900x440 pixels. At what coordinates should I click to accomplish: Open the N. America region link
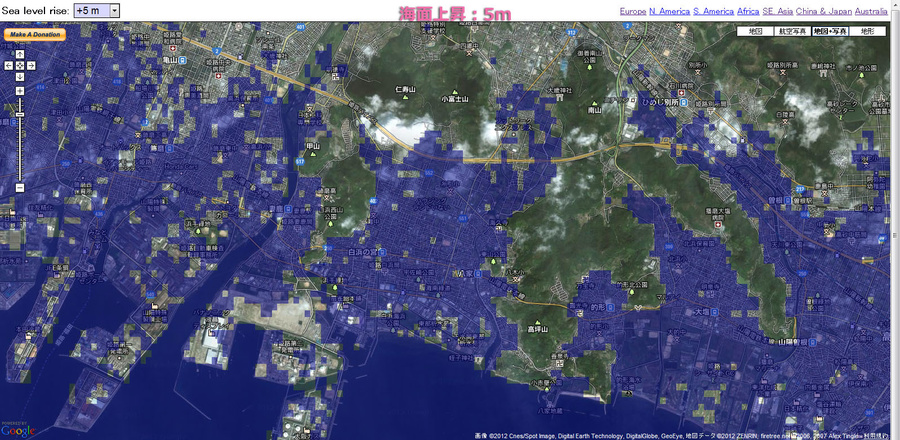[669, 11]
